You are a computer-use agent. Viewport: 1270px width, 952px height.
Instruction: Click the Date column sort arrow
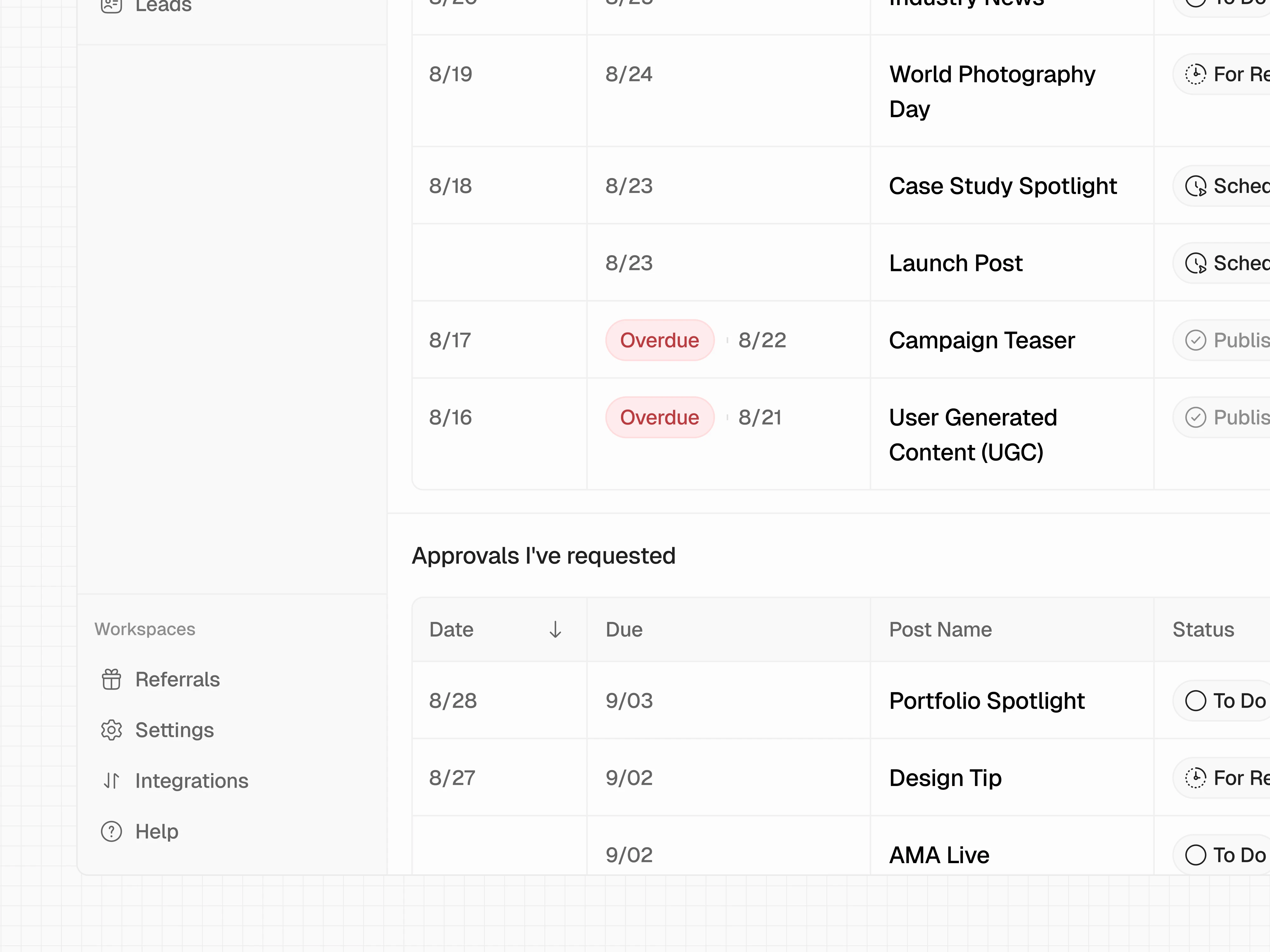[555, 630]
